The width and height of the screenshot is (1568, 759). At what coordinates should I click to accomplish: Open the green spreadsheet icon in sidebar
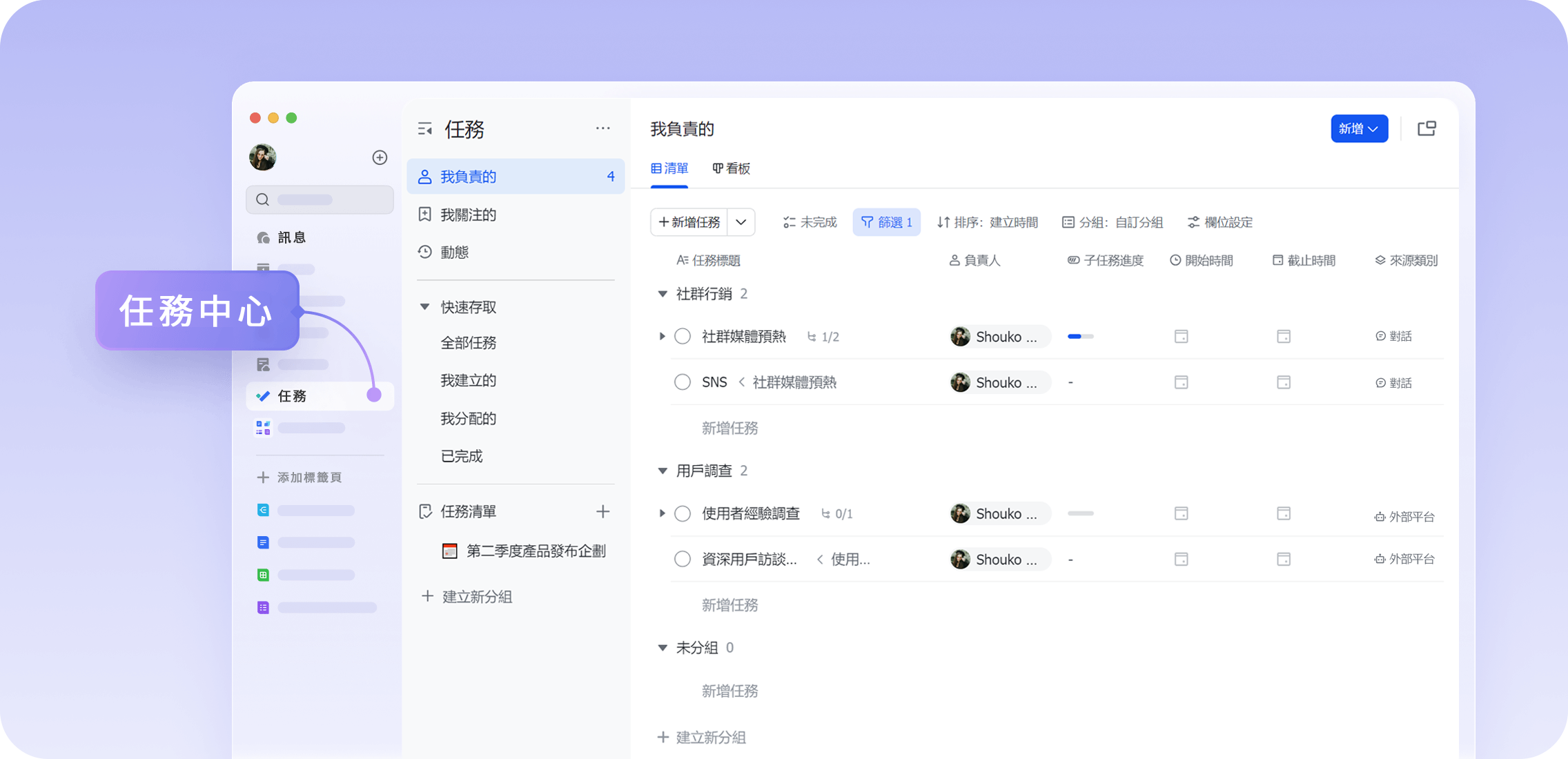point(263,575)
